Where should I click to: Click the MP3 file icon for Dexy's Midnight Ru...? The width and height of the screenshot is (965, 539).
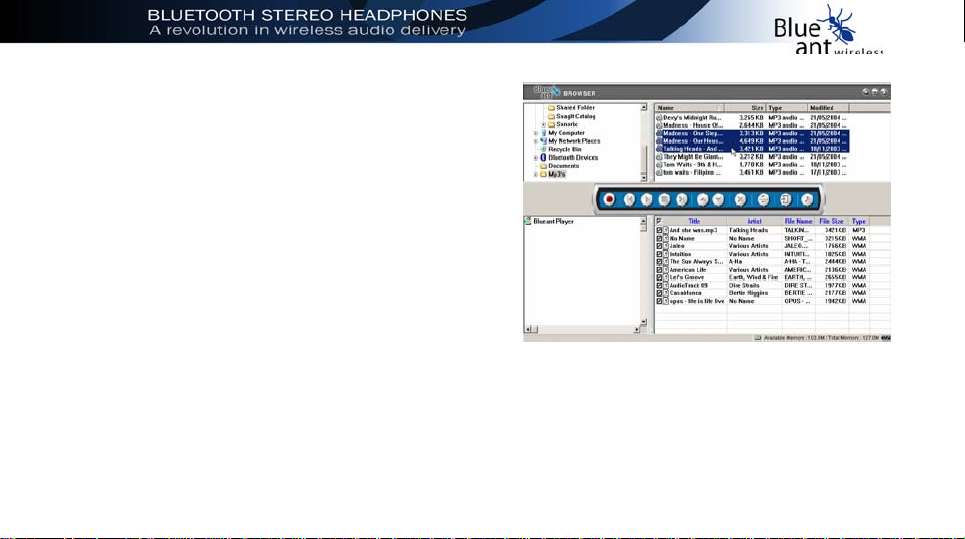pyautogui.click(x=659, y=118)
